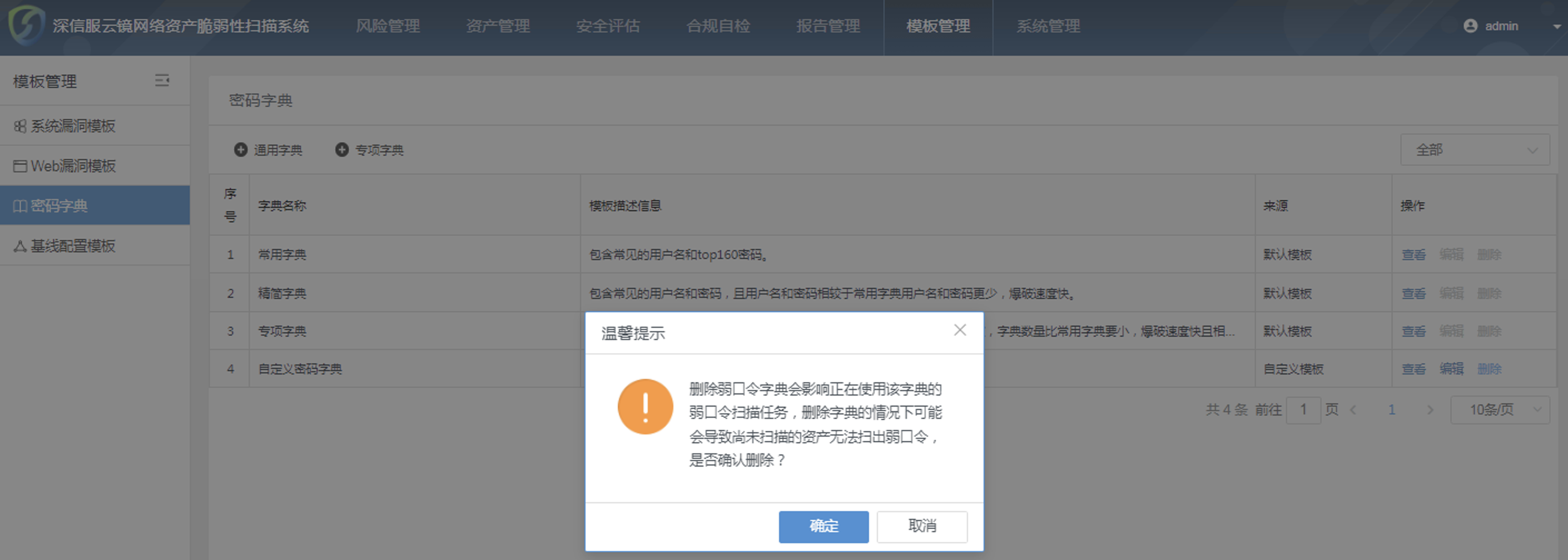
Task: Collapse the 模板管理 sidebar toggle icon
Action: coord(162,80)
